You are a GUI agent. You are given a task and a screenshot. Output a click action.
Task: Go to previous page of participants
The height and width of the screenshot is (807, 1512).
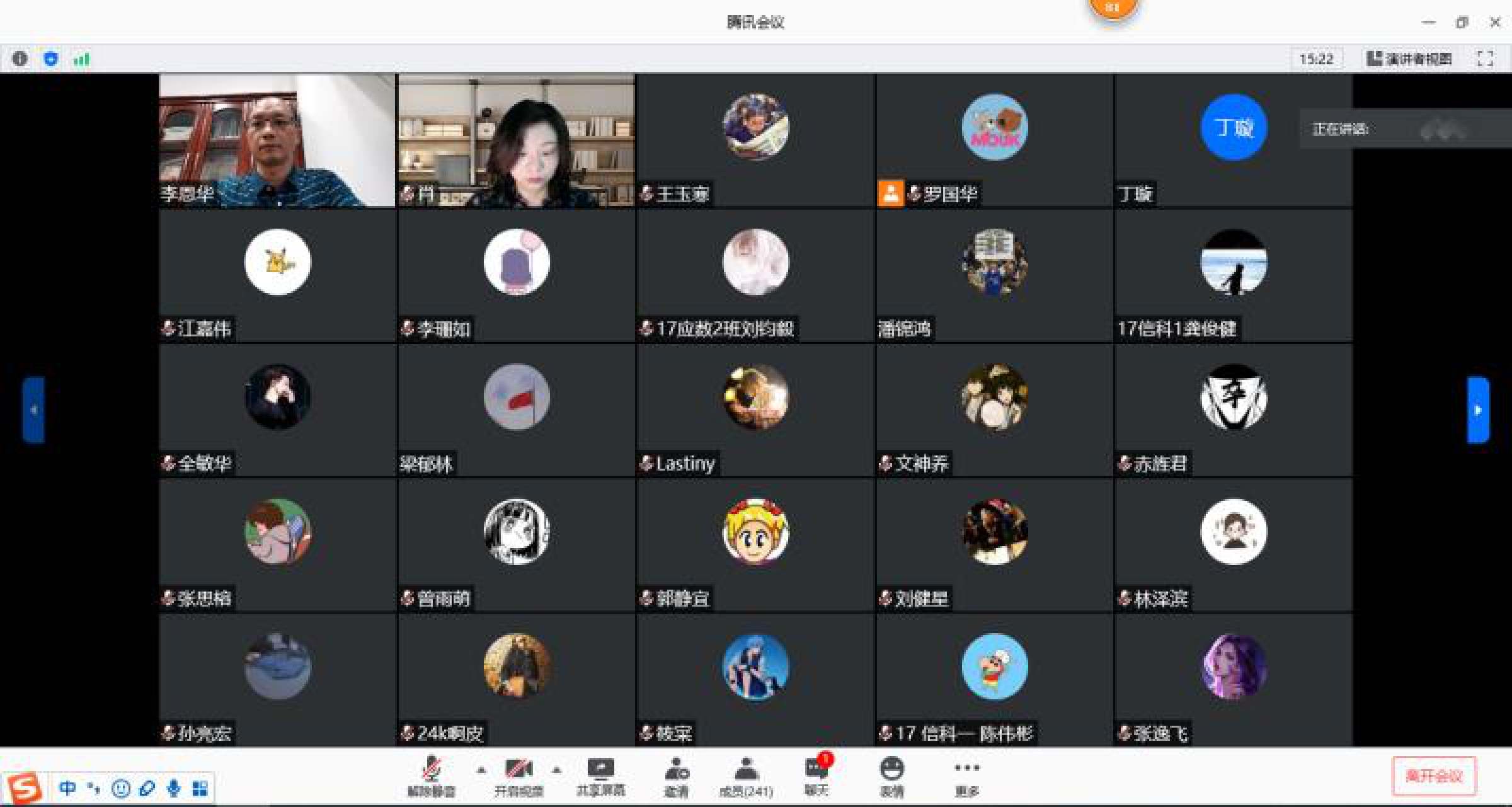pyautogui.click(x=34, y=410)
